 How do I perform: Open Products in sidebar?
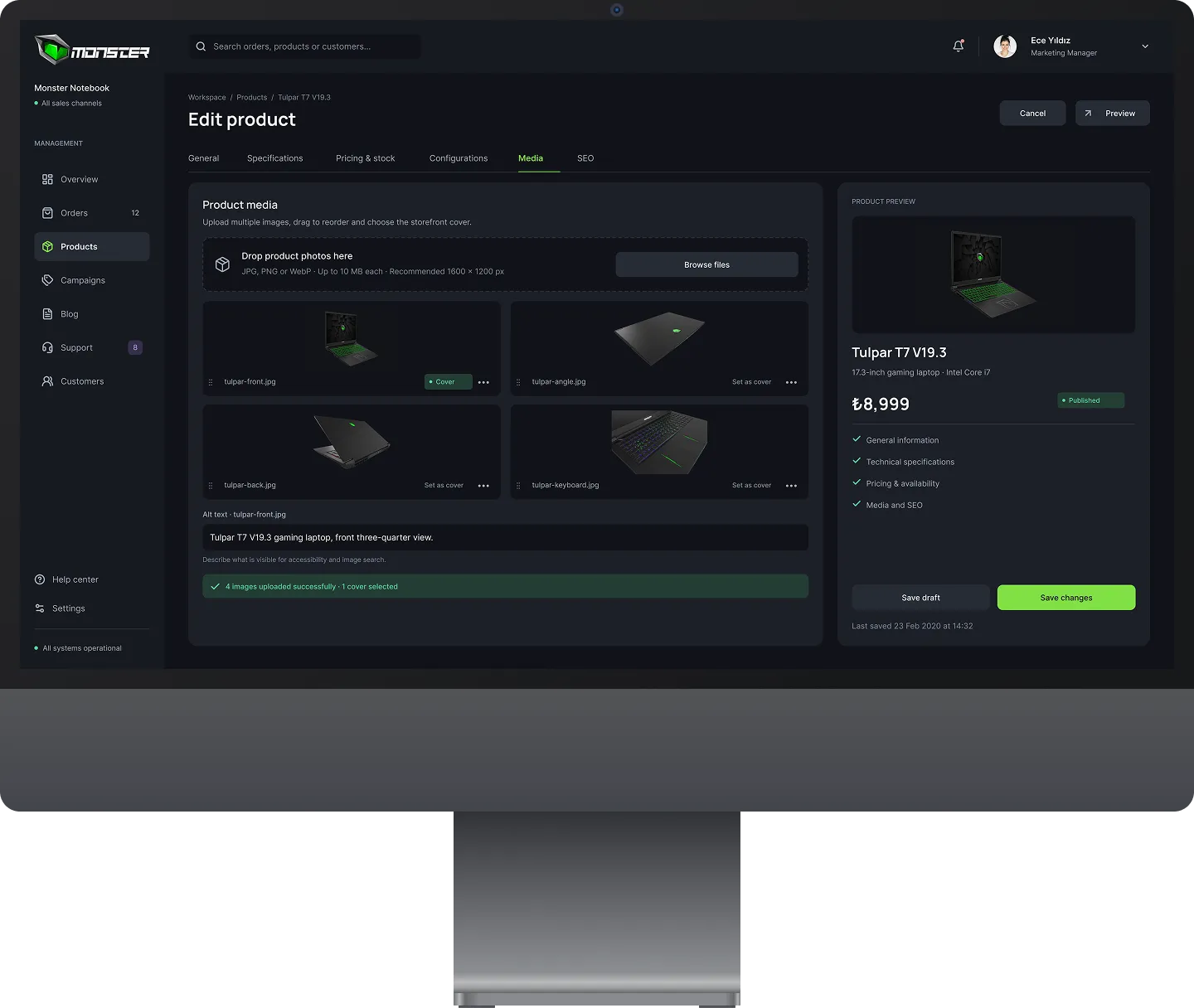[92, 247]
